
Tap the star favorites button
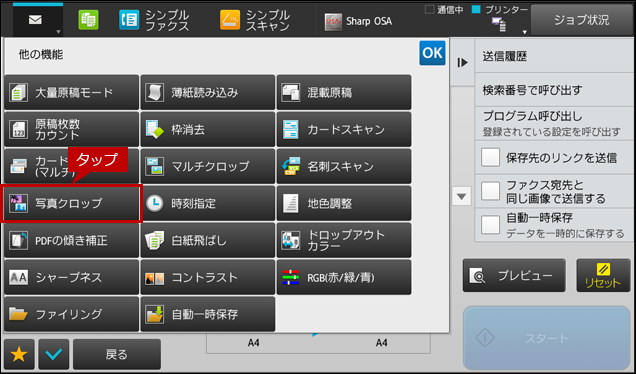click(19, 355)
